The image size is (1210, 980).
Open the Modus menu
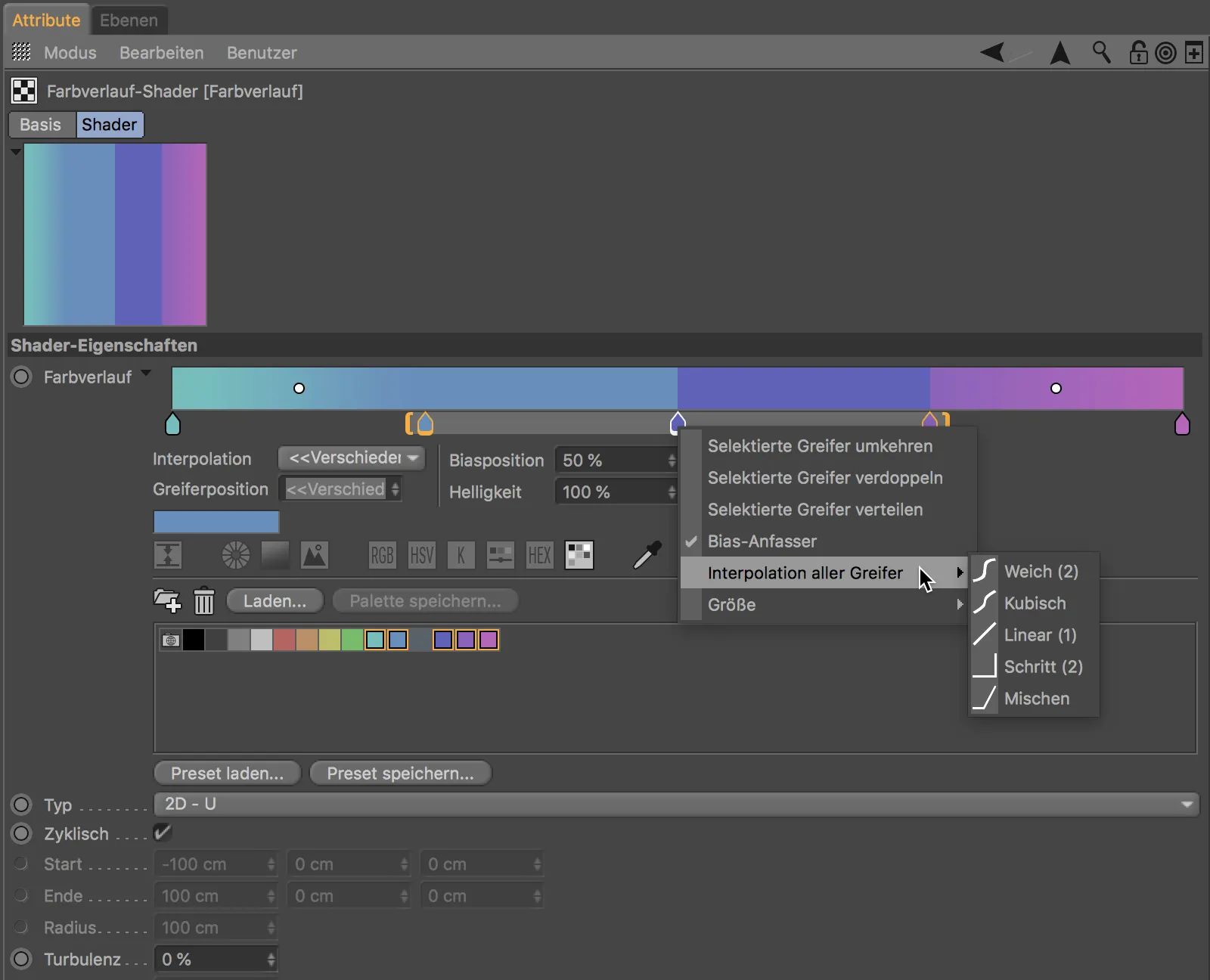[x=70, y=53]
